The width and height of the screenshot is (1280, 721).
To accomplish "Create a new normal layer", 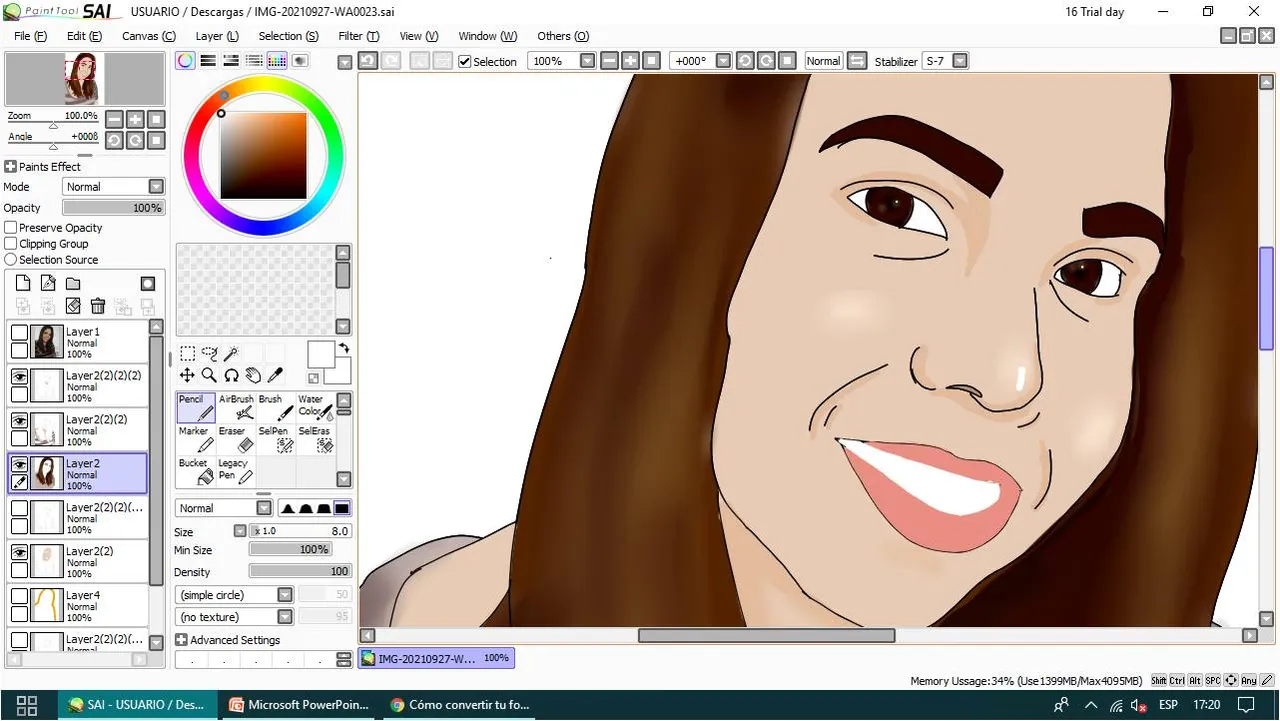I will point(23,284).
